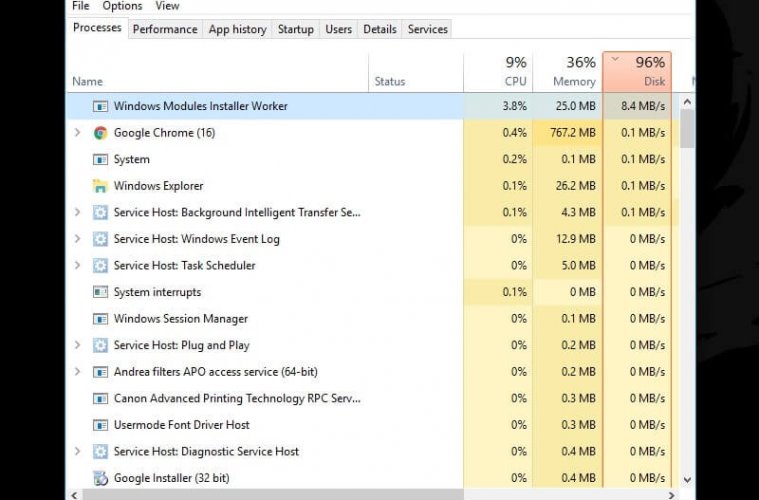759x500 pixels.
Task: Select the Windows Explorer process name
Action: point(158,186)
